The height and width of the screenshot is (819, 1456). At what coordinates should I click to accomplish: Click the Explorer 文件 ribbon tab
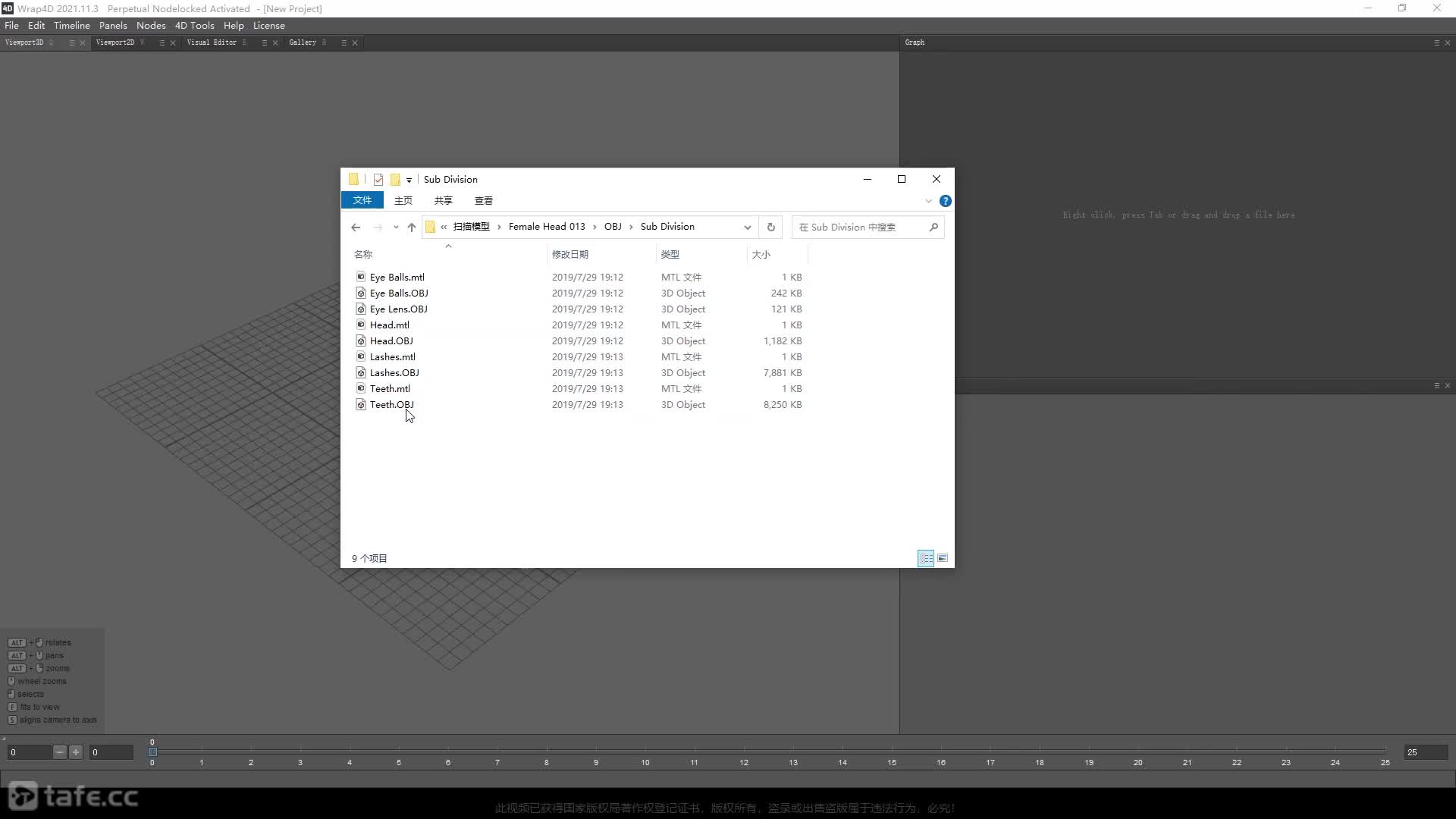[x=362, y=200]
